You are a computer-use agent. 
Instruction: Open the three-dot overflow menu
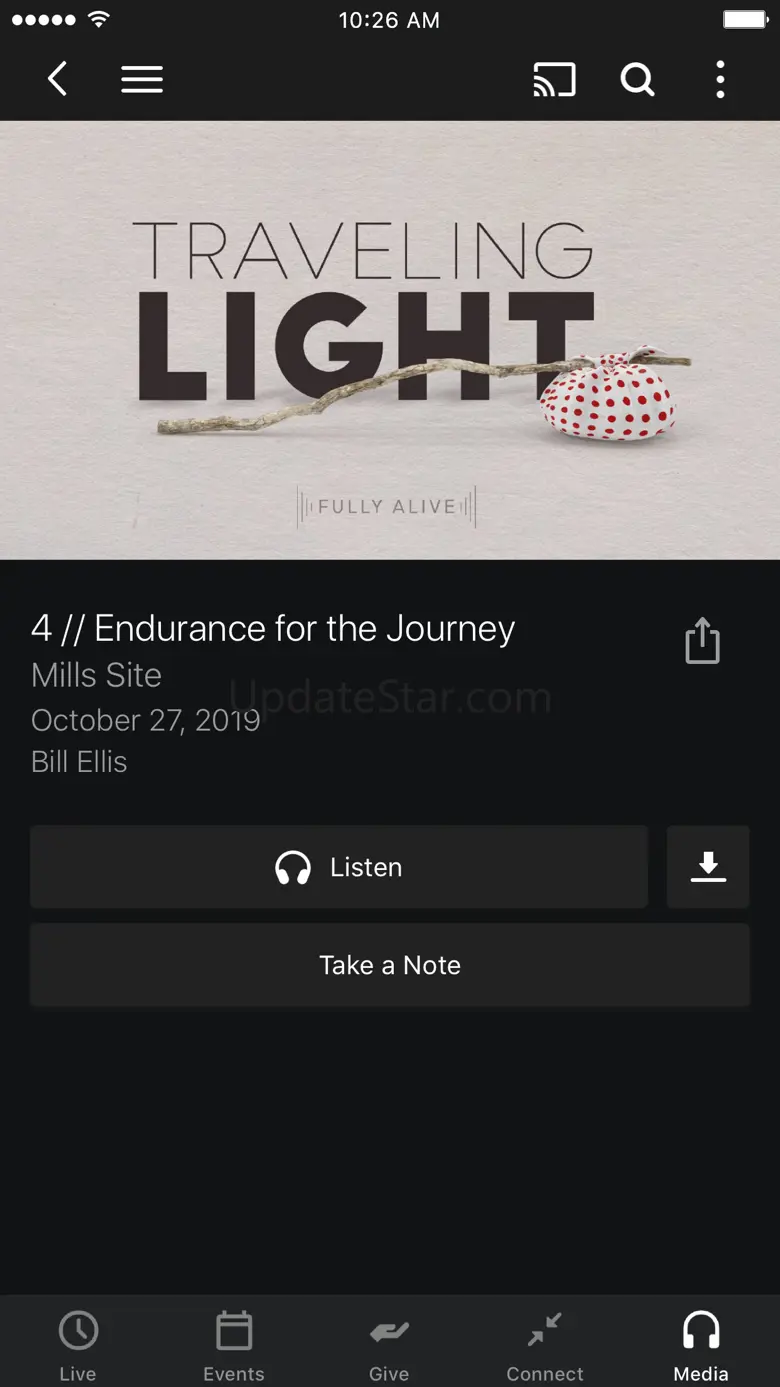coord(720,80)
